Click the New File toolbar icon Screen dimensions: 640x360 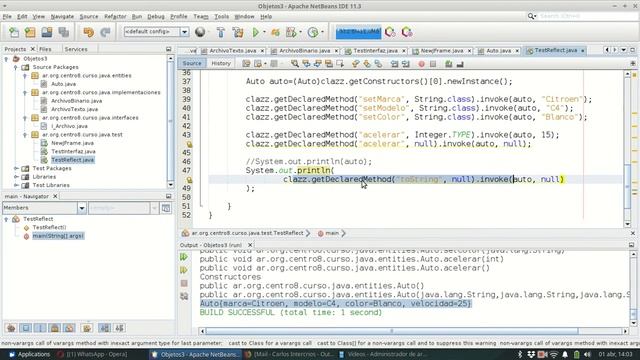(13, 32)
